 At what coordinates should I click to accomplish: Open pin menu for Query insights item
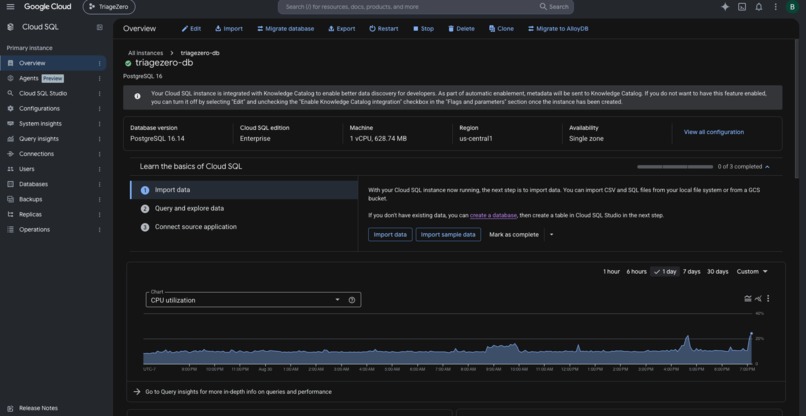(x=99, y=139)
